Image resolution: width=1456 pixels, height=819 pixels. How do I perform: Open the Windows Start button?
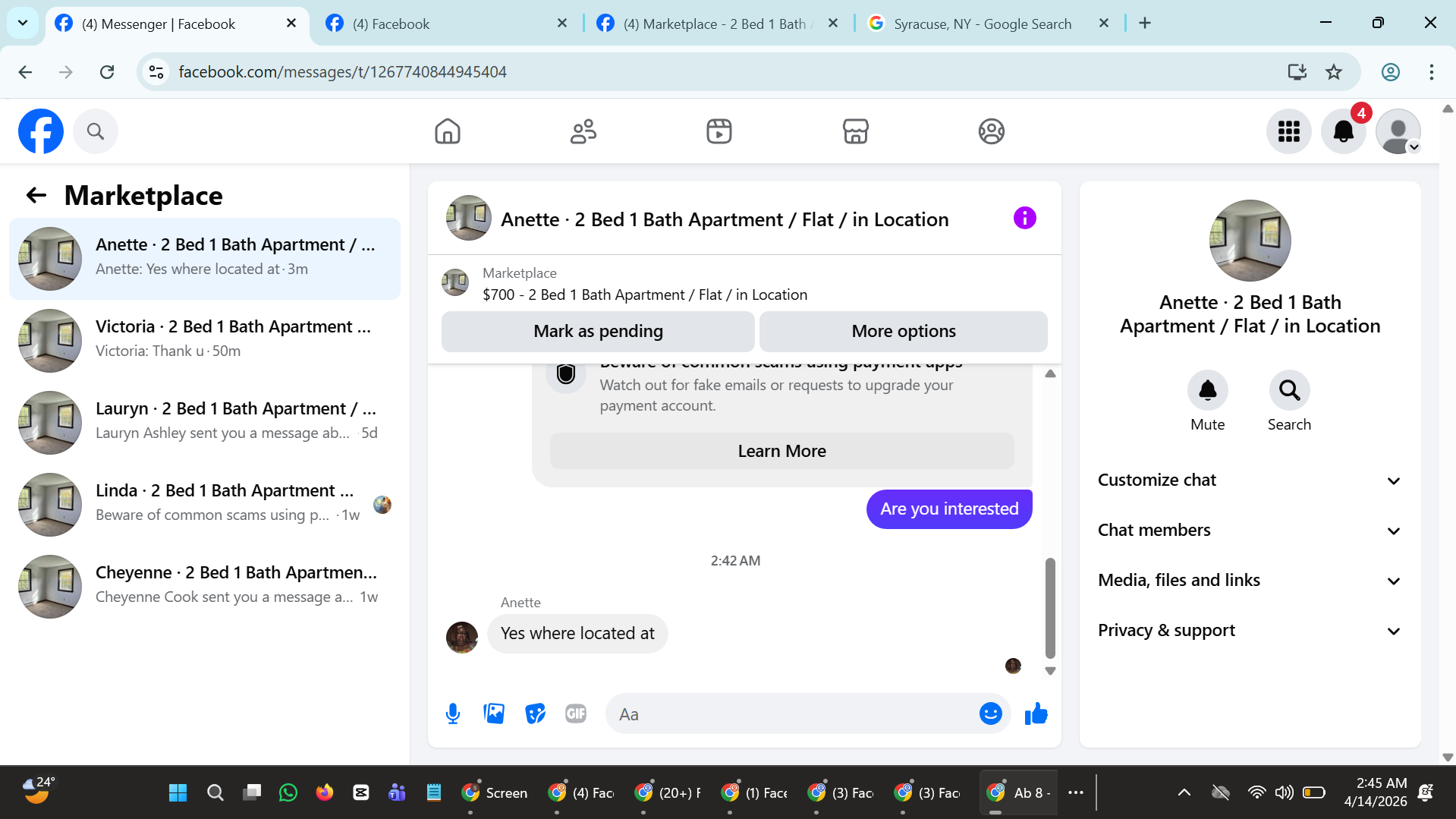(178, 793)
